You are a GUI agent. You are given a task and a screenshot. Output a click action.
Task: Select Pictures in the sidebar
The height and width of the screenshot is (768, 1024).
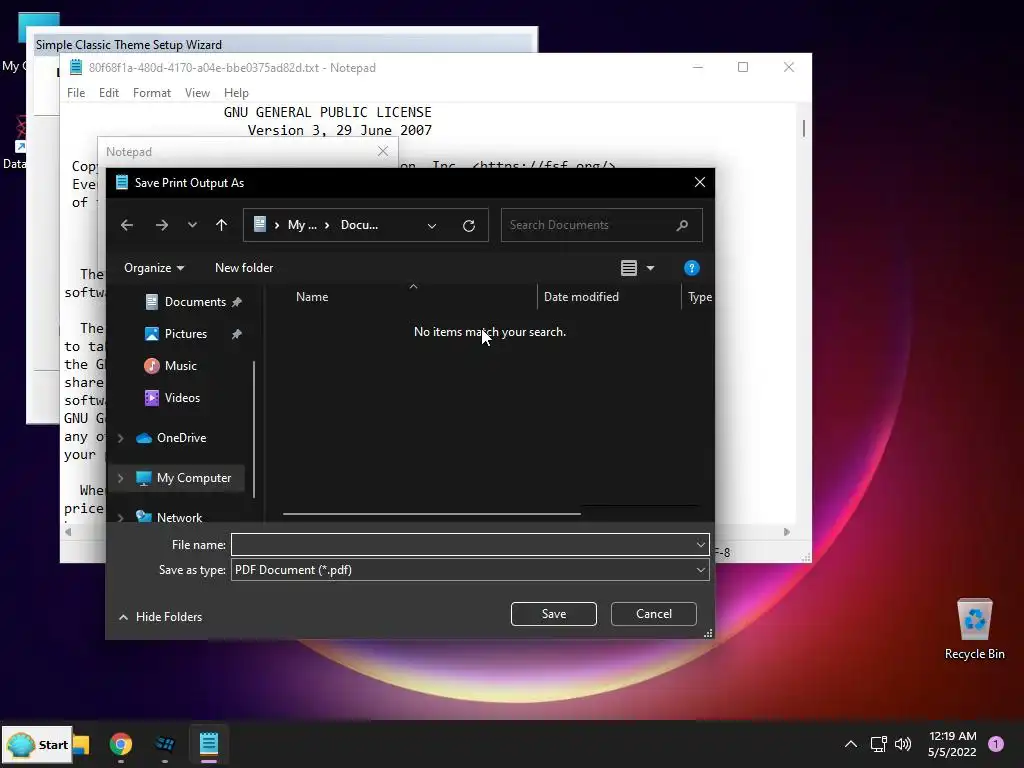tap(185, 334)
